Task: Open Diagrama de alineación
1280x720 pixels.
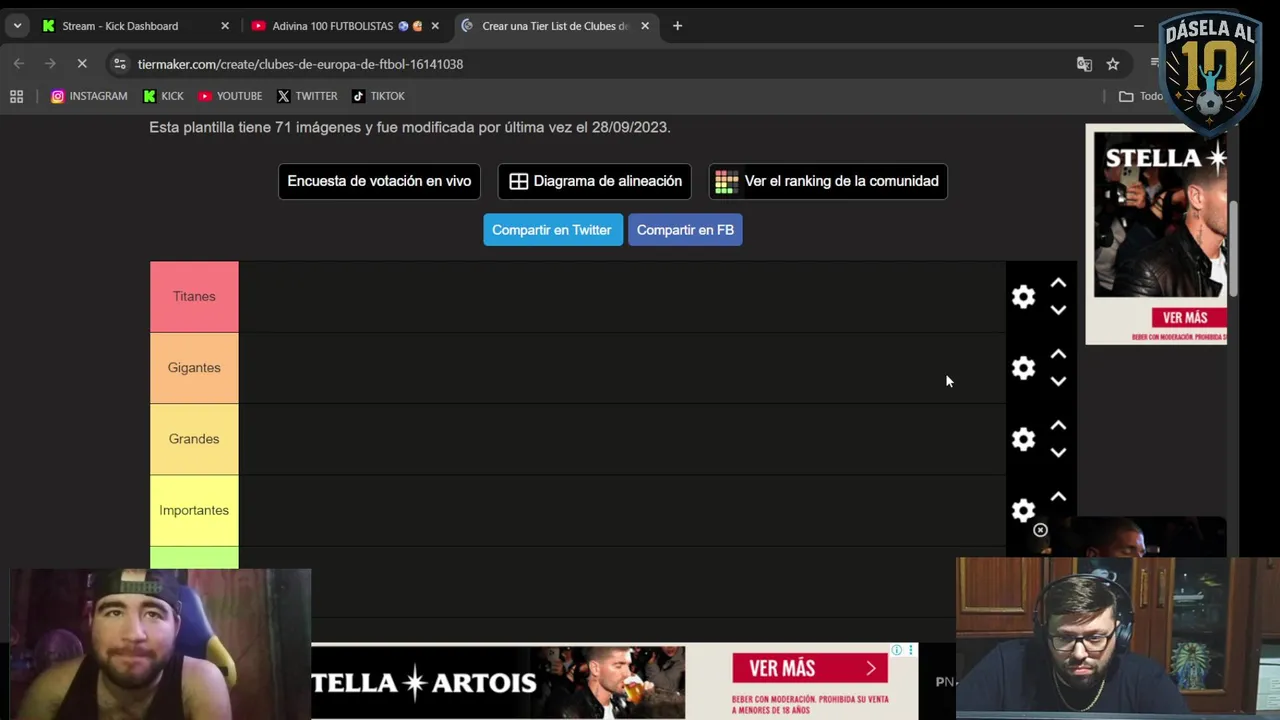Action: coord(595,181)
